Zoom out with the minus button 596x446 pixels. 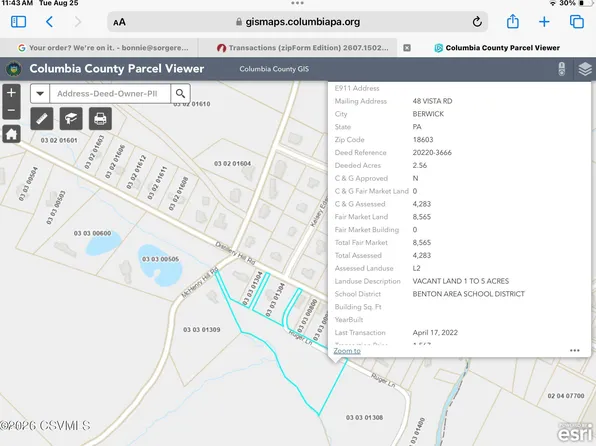(x=11, y=110)
